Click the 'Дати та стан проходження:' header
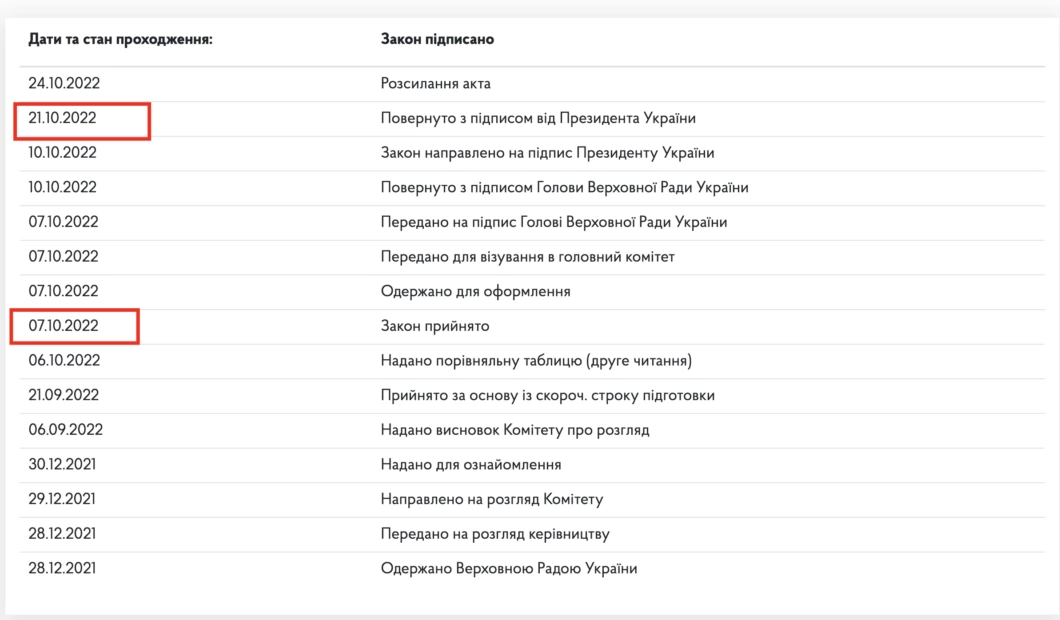This screenshot has height=620, width=1060. (x=120, y=40)
